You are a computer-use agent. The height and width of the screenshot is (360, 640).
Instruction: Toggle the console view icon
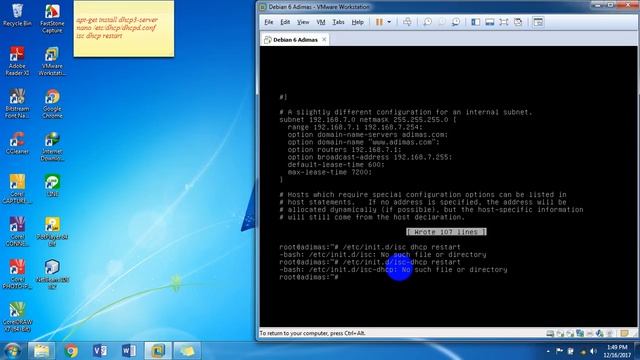point(538,22)
